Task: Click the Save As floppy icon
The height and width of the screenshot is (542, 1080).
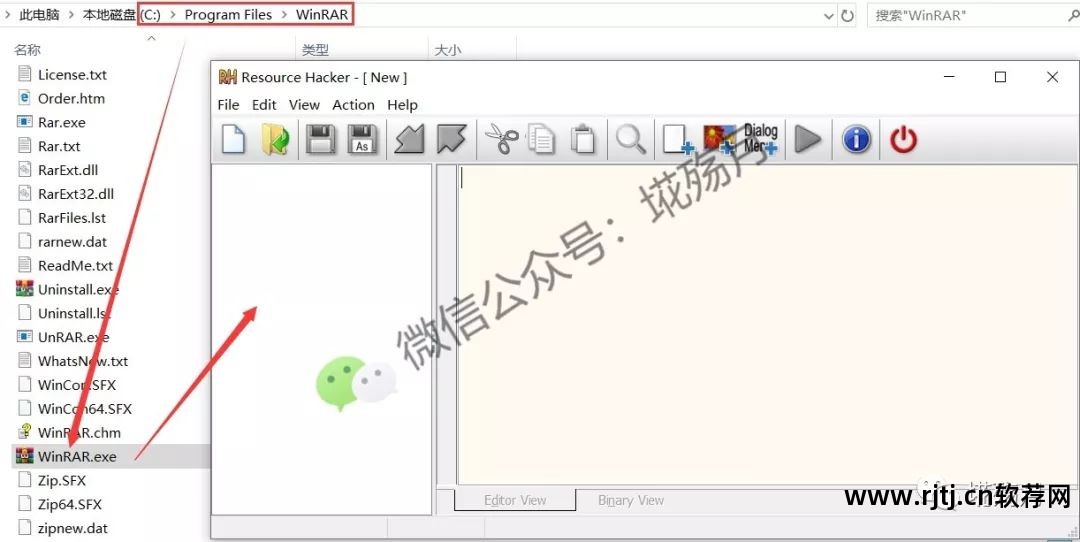Action: pos(362,139)
